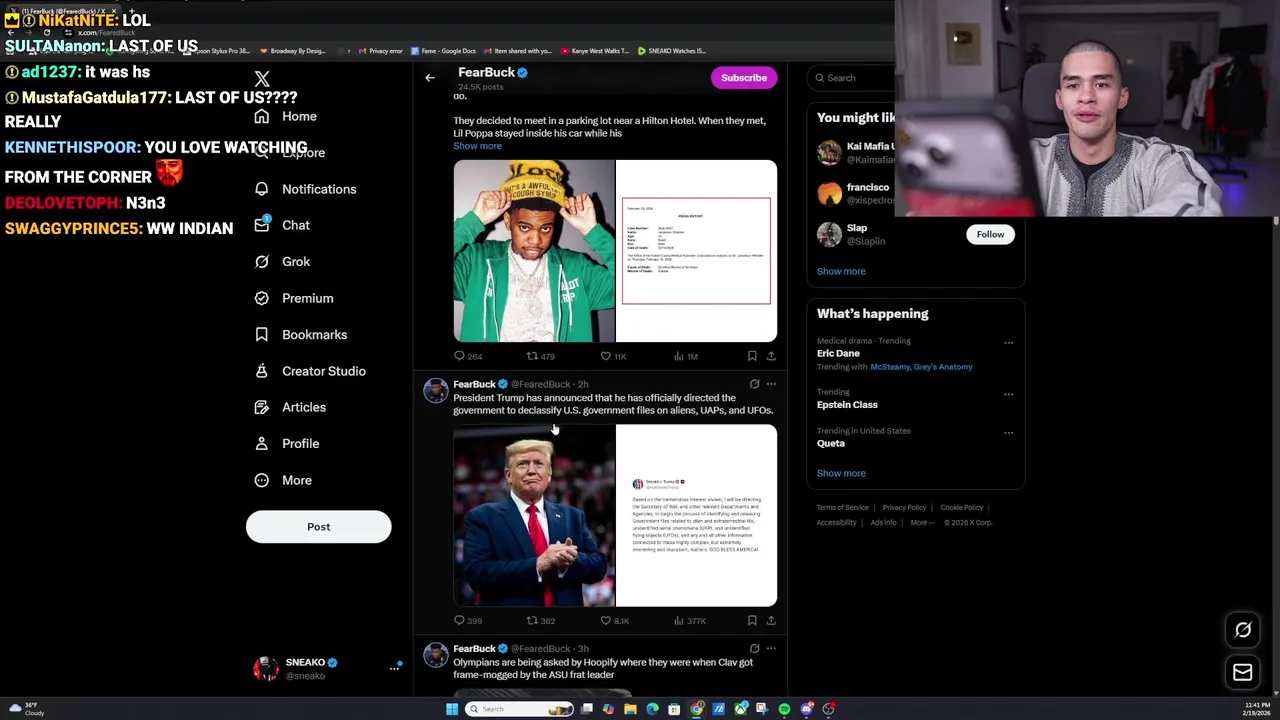Open Kanye West Walks bookmark
This screenshot has width=1280, height=720.
pos(595,51)
